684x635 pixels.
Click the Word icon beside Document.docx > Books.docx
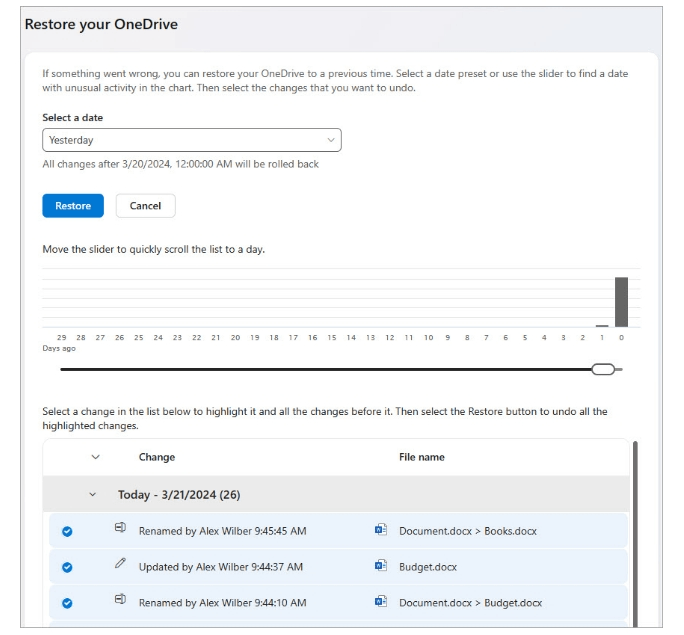(381, 529)
